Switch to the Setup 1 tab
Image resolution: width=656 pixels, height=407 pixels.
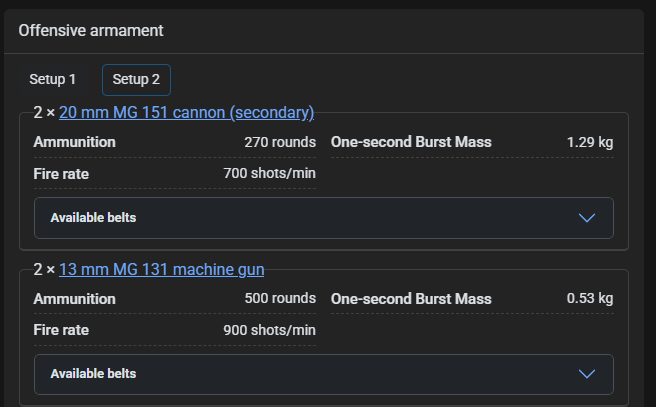(x=52, y=79)
